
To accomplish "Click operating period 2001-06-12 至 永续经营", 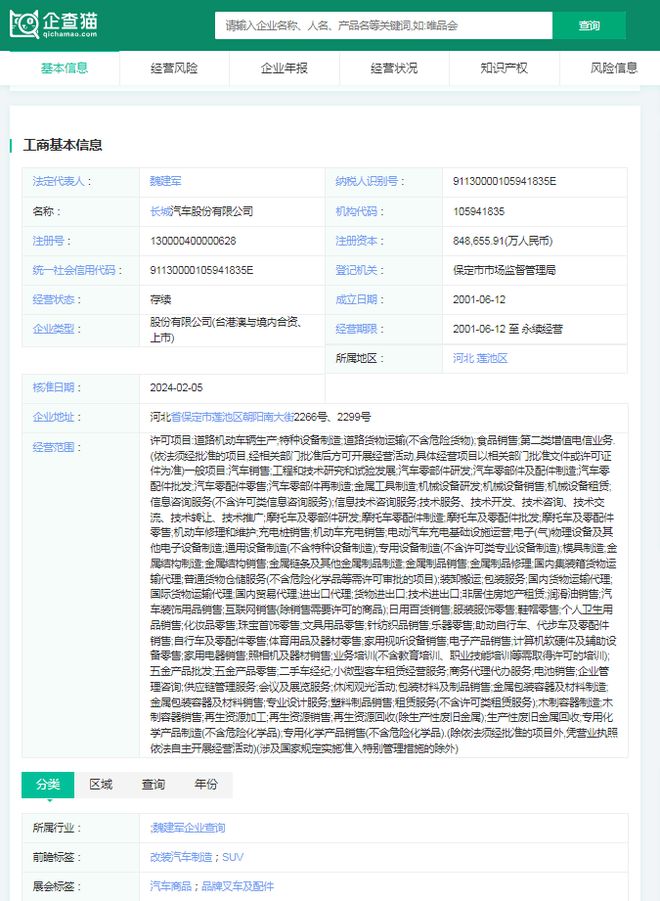I will pos(508,329).
